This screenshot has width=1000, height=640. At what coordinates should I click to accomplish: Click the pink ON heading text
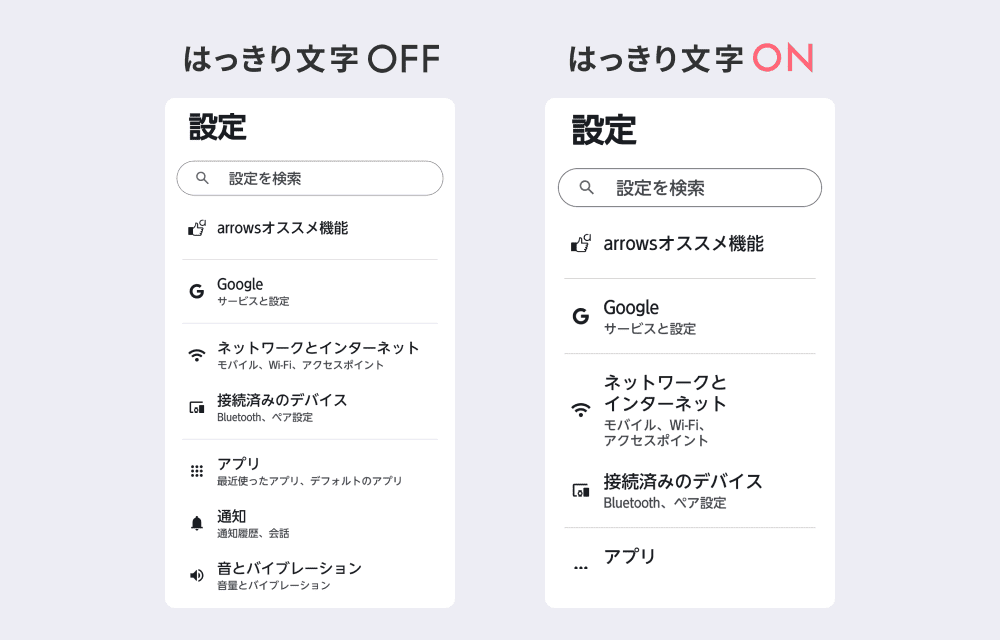783,58
